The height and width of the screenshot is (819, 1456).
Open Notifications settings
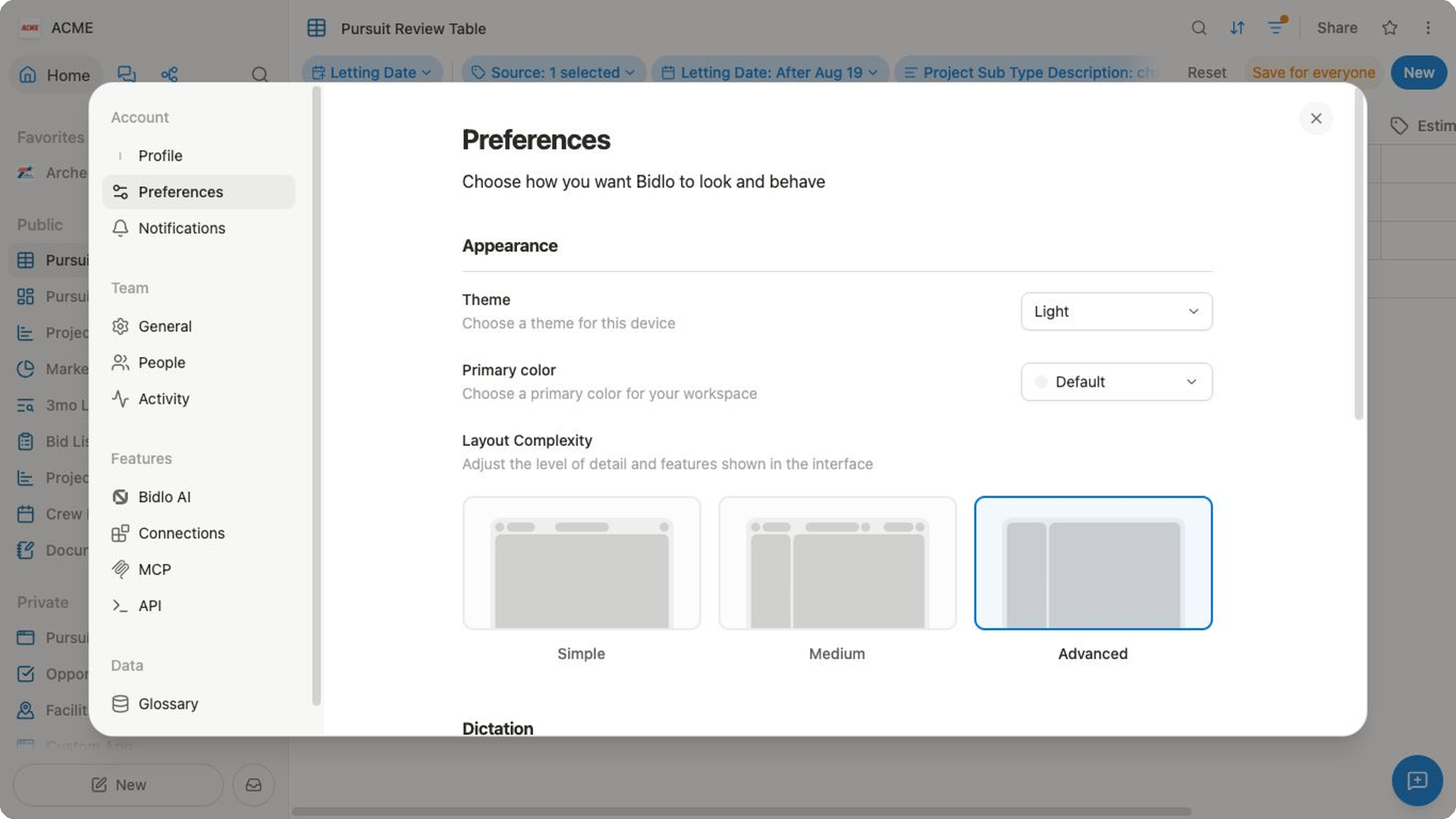pos(198,228)
